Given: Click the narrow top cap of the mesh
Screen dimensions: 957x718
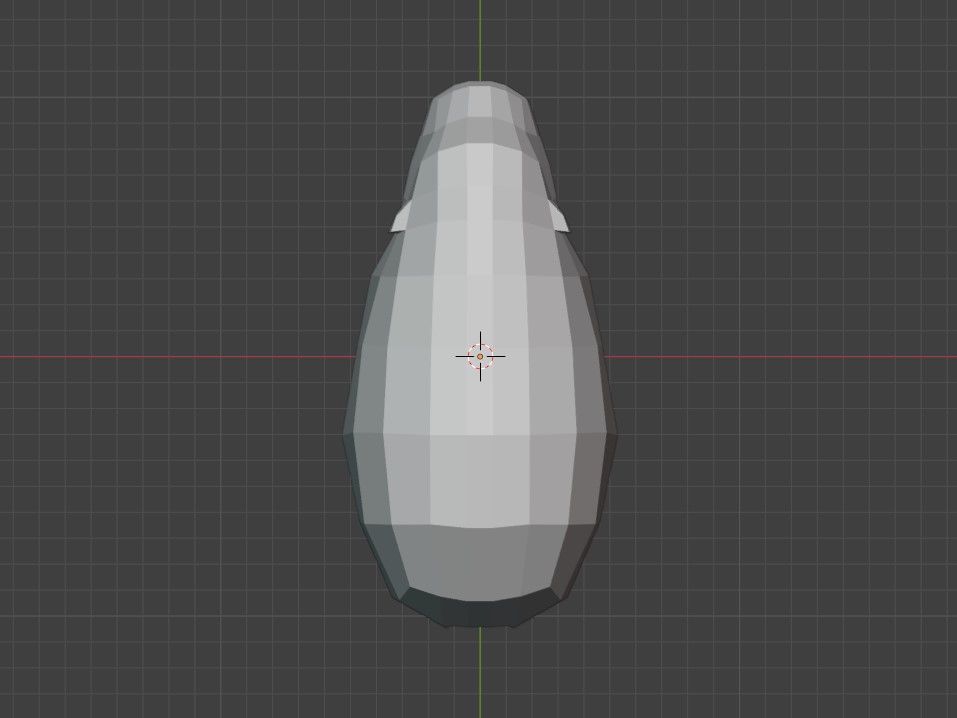Looking at the screenshot, I should [x=480, y=101].
